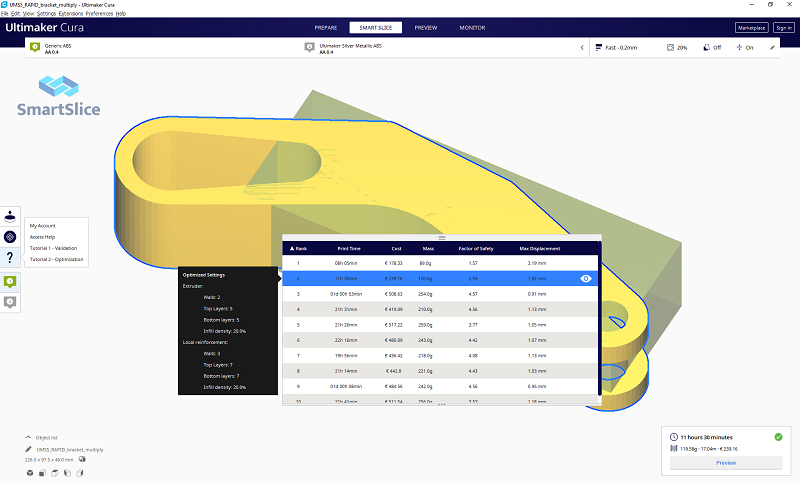Sort by Mass column header
The height and width of the screenshot is (483, 800).
[428, 248]
